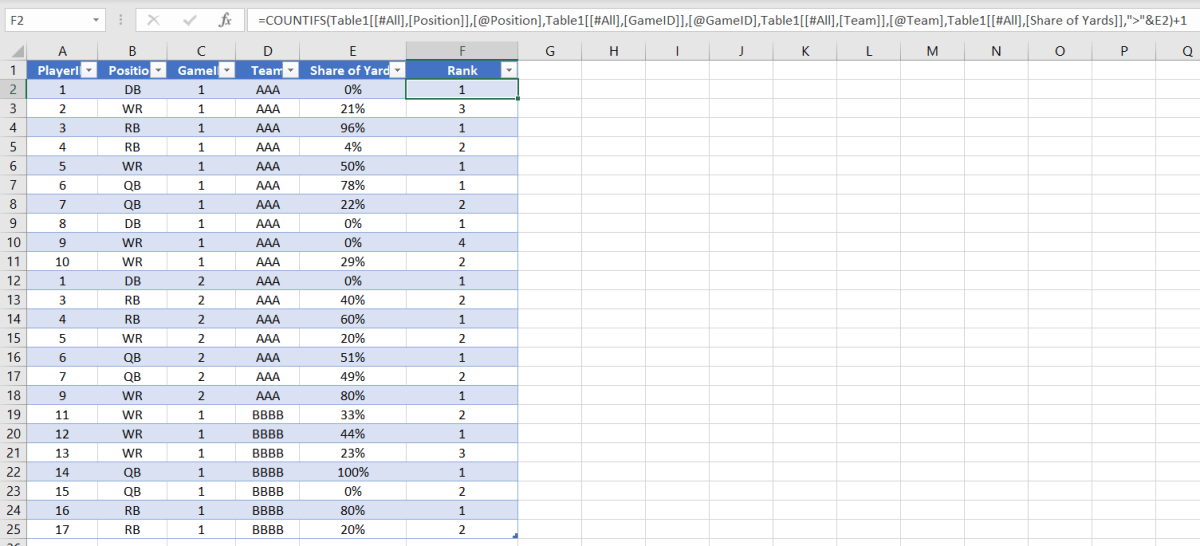The height and width of the screenshot is (546, 1200).
Task: Click the Insert Function fx icon
Action: point(226,20)
